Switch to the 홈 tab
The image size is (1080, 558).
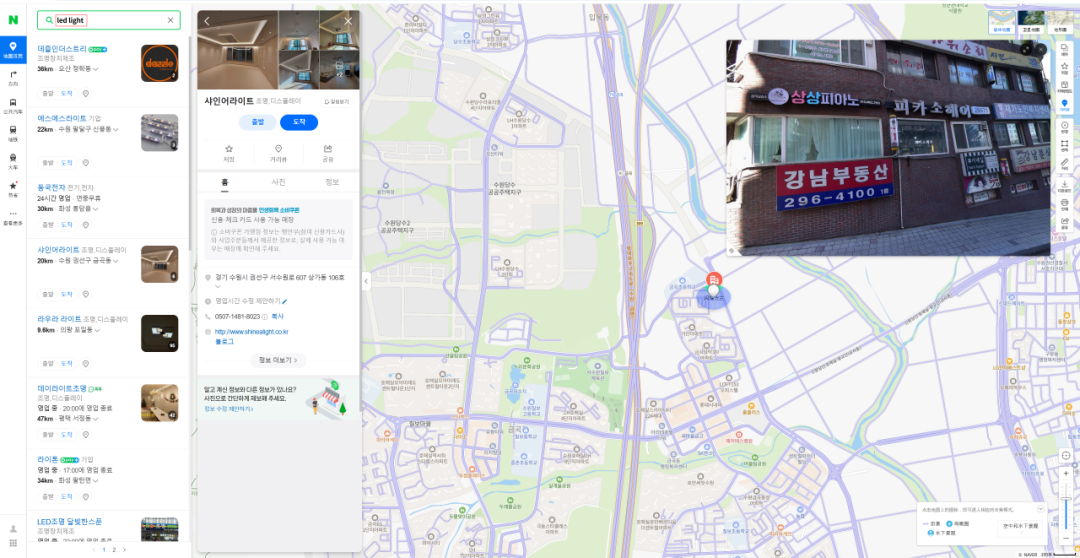coord(225,182)
